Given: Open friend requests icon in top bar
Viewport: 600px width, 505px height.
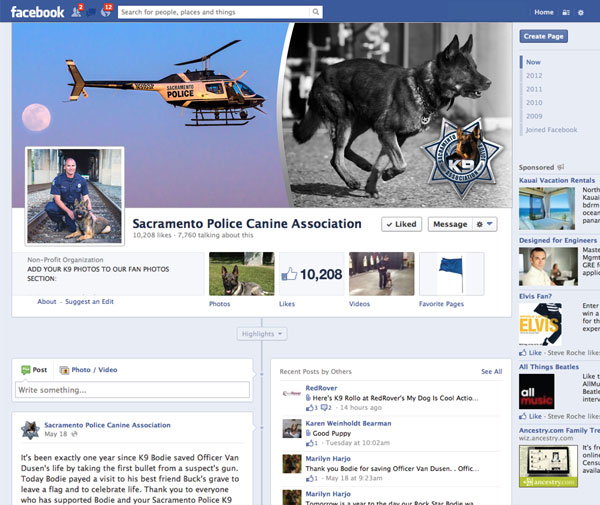Looking at the screenshot, I should pos(77,12).
